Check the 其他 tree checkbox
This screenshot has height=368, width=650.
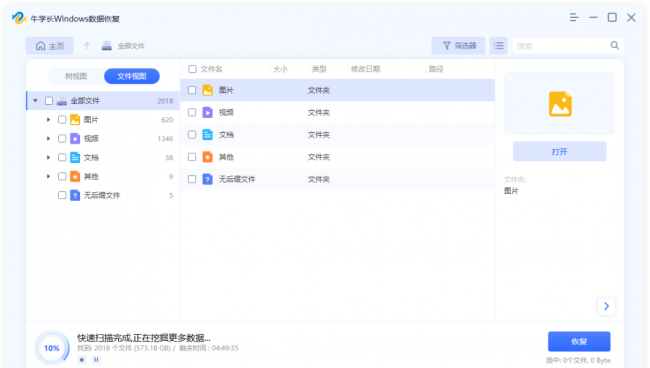(x=62, y=177)
